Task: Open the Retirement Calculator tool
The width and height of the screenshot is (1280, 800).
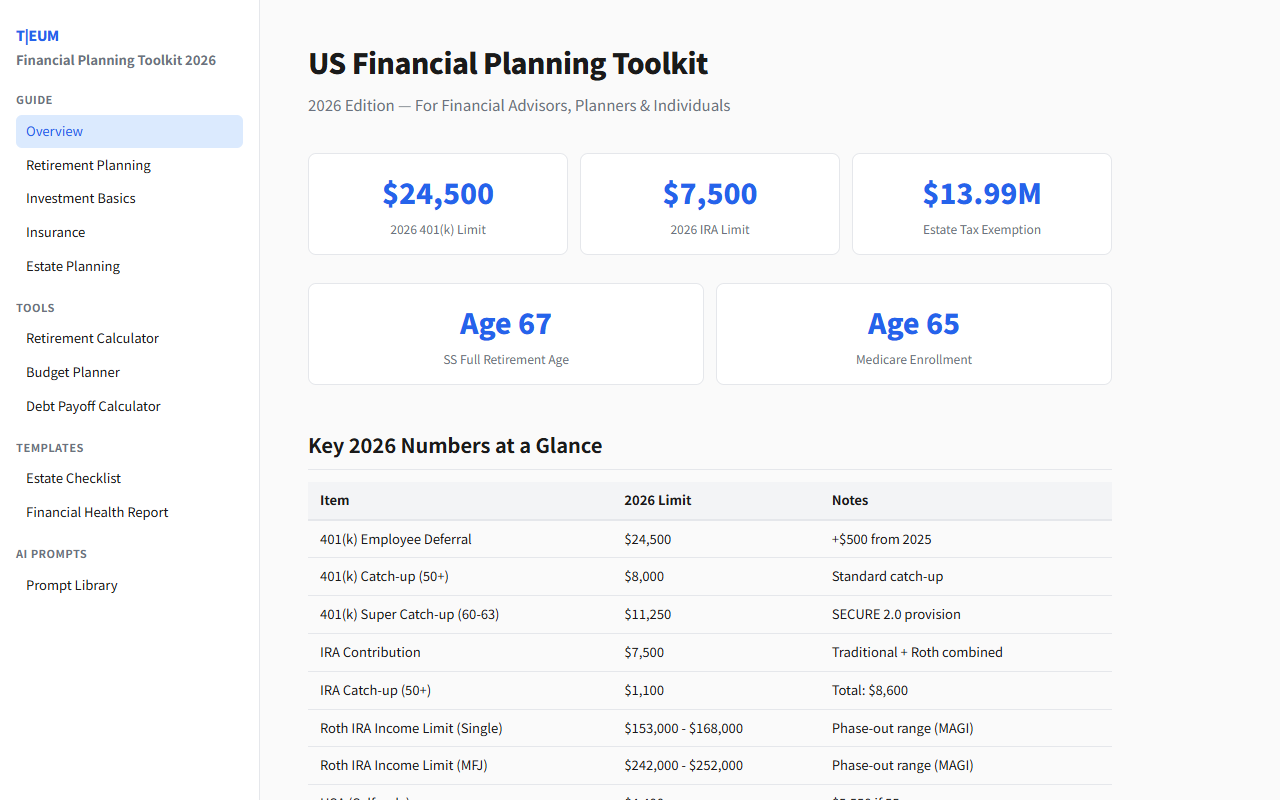Action: tap(92, 338)
